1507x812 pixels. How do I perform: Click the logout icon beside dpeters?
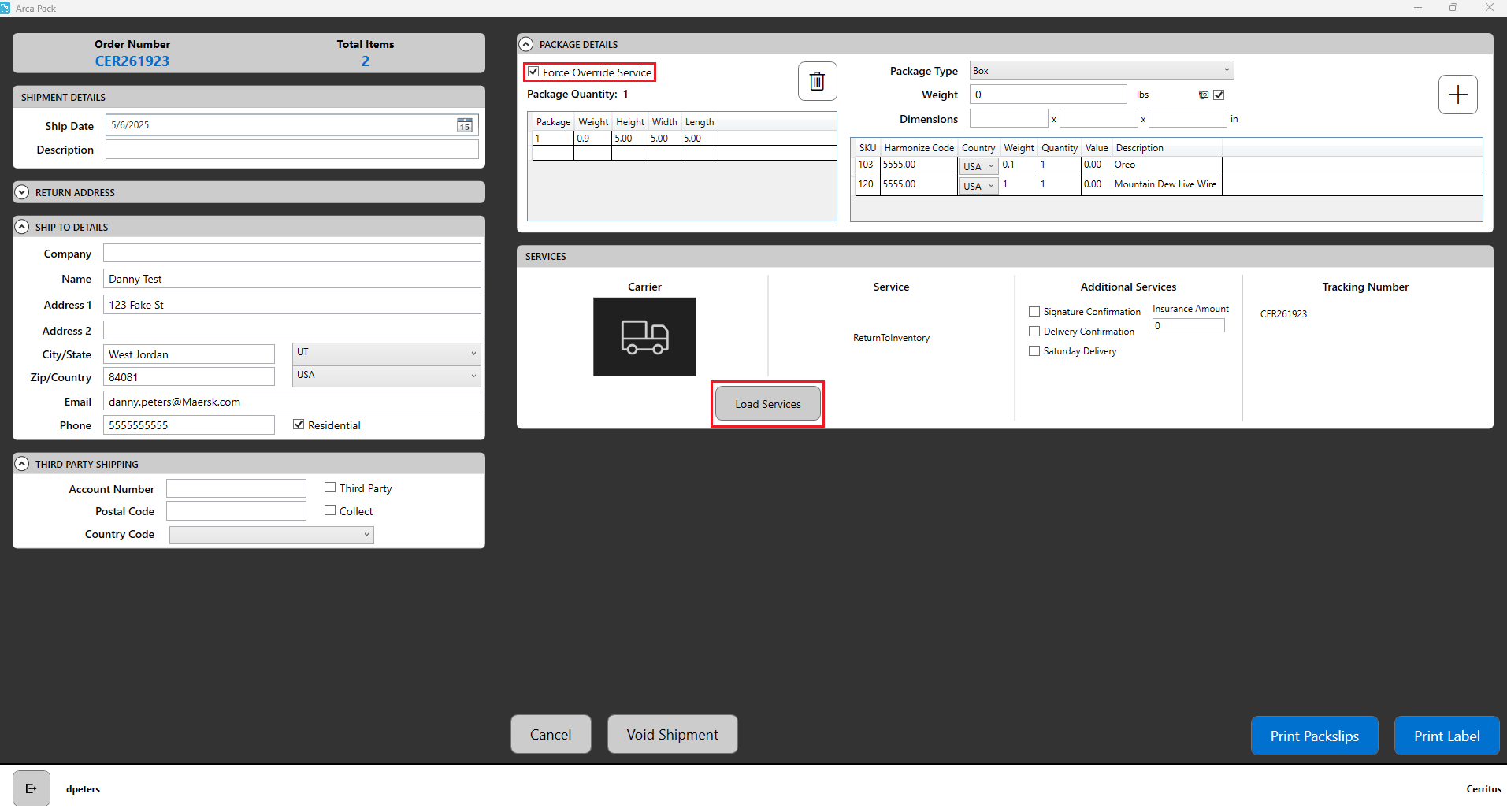tap(32, 788)
